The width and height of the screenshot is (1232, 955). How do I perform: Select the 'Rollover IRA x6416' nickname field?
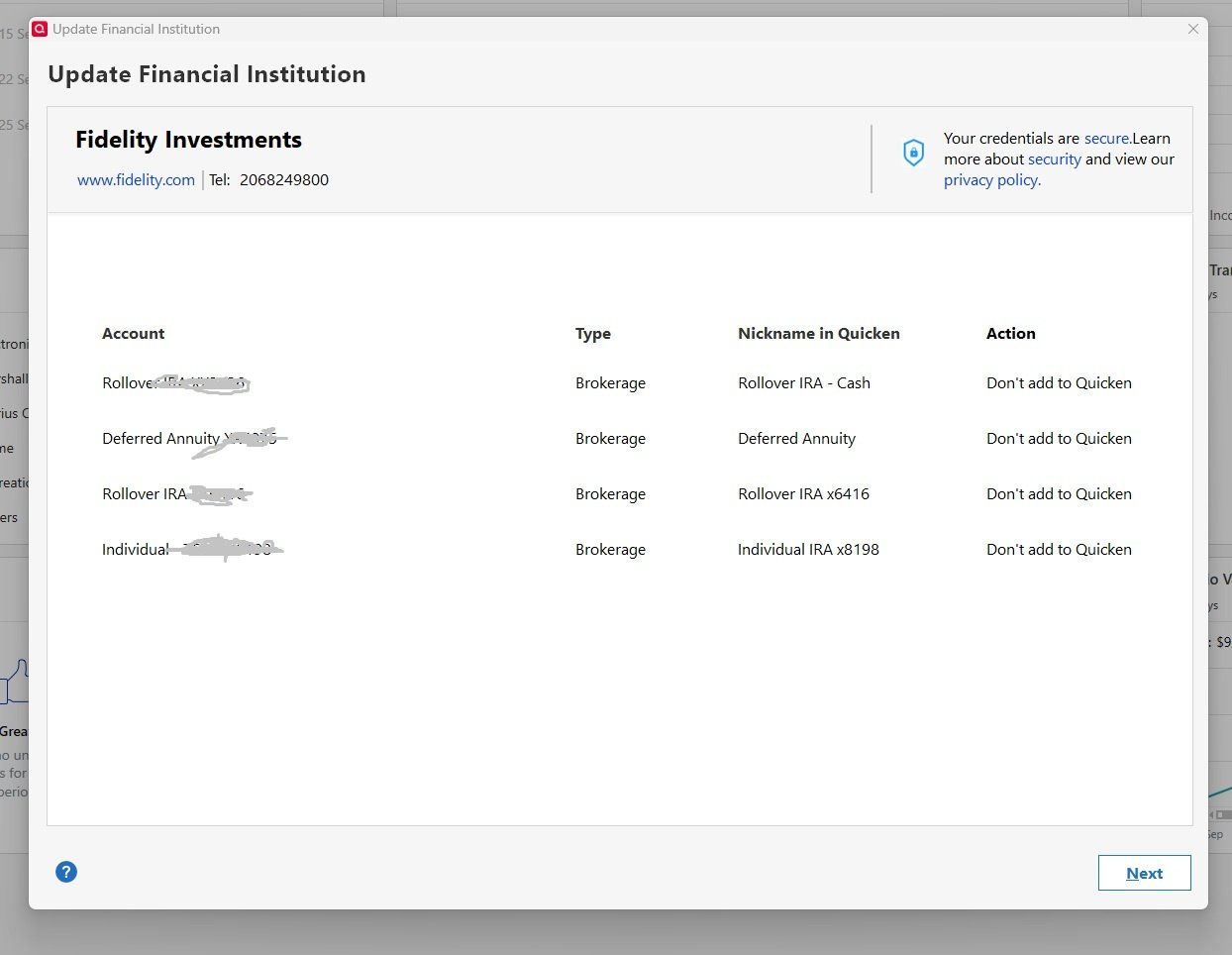(x=803, y=494)
